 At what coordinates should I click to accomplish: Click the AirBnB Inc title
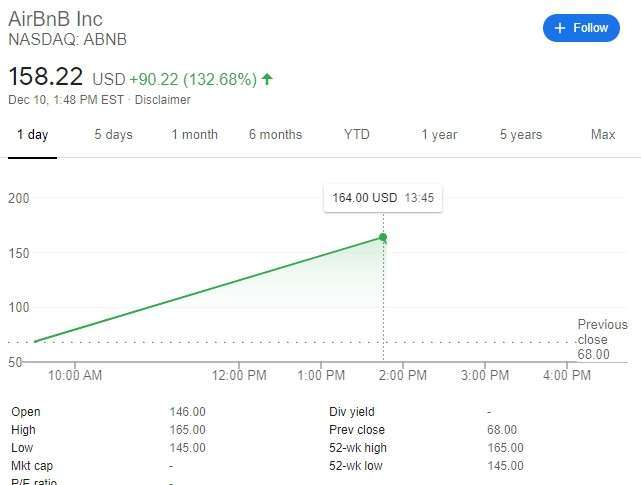coord(56,19)
